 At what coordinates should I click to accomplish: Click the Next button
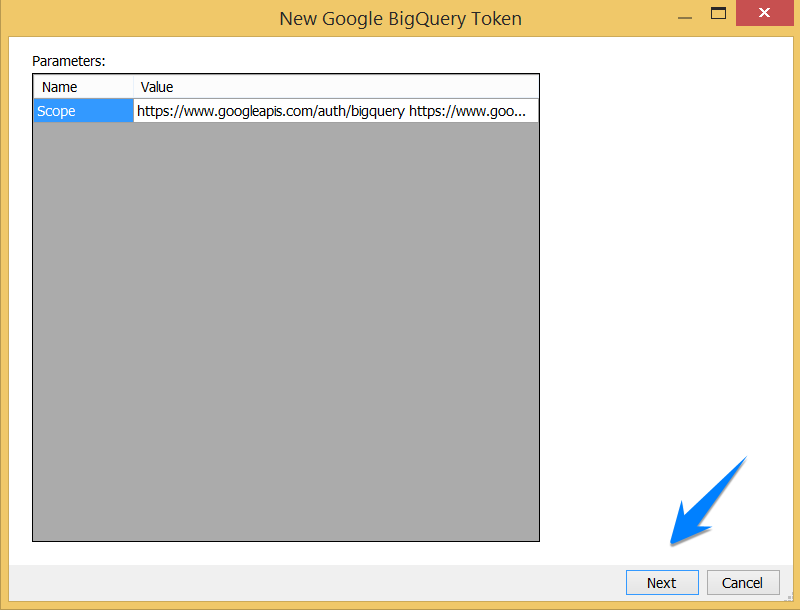coord(662,582)
